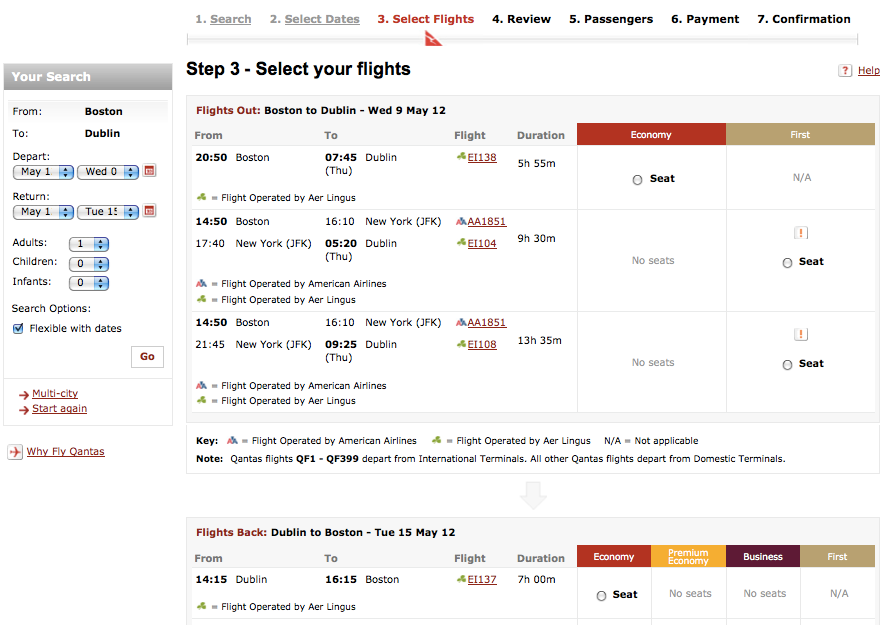Select Economy seat for return flight EI137
Viewport: 895px width, 625px height.
point(601,596)
